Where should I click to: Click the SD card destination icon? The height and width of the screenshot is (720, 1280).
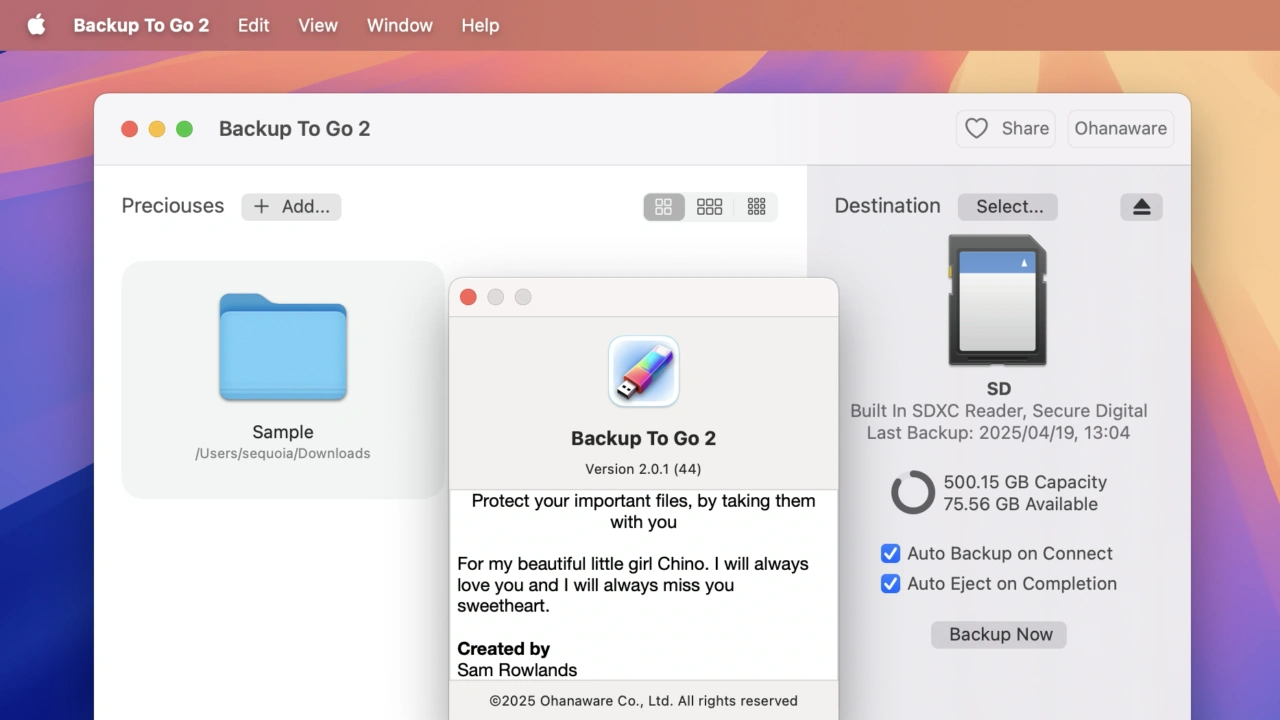997,301
